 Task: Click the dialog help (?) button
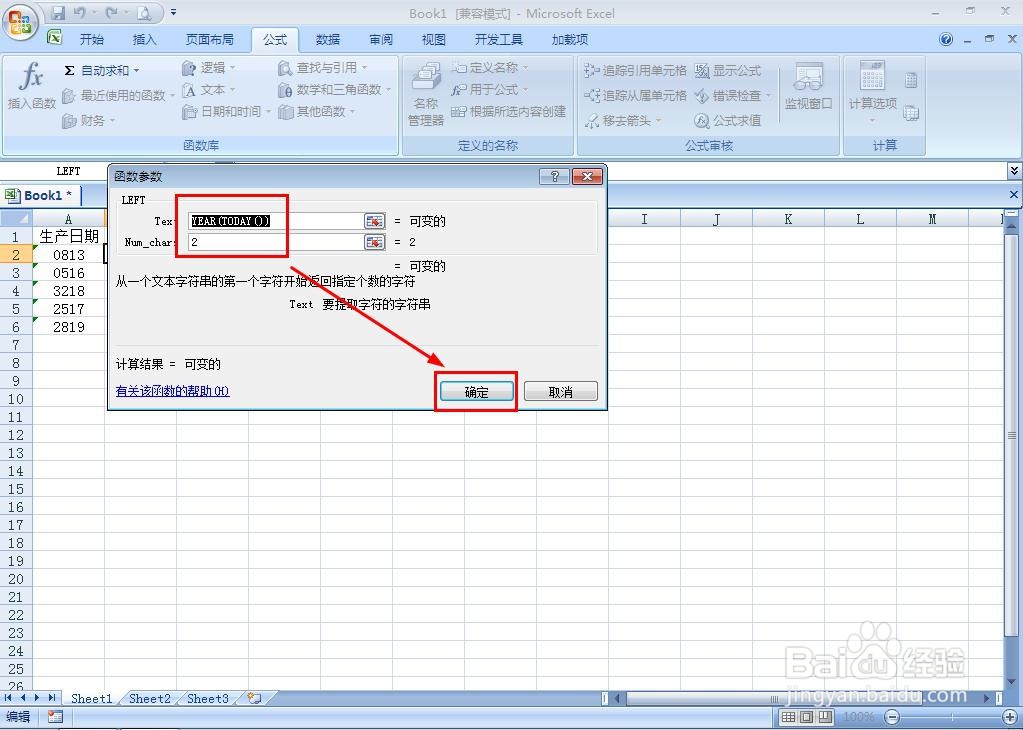click(555, 176)
